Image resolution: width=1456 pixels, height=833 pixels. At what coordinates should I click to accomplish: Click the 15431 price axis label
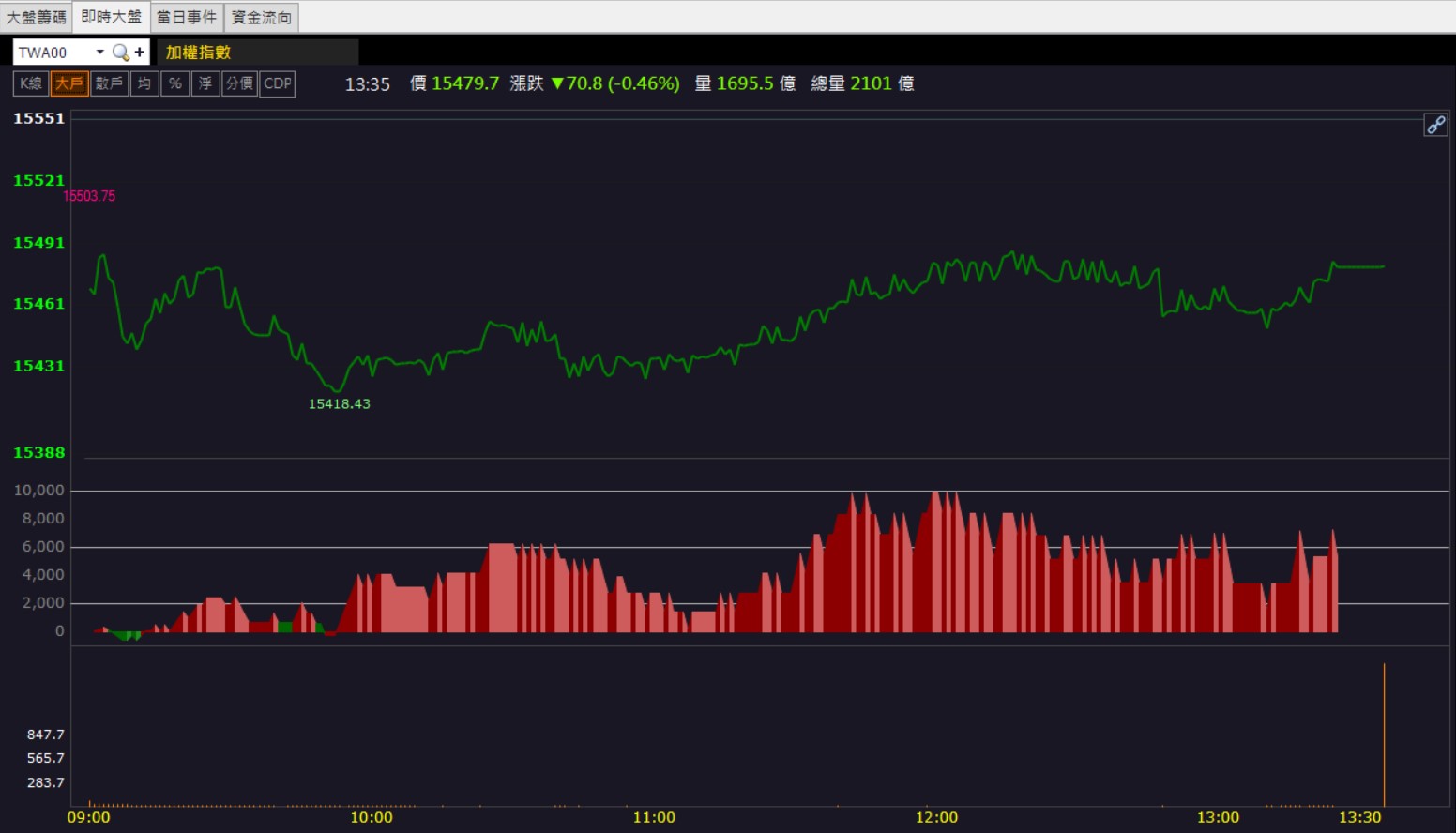point(38,366)
